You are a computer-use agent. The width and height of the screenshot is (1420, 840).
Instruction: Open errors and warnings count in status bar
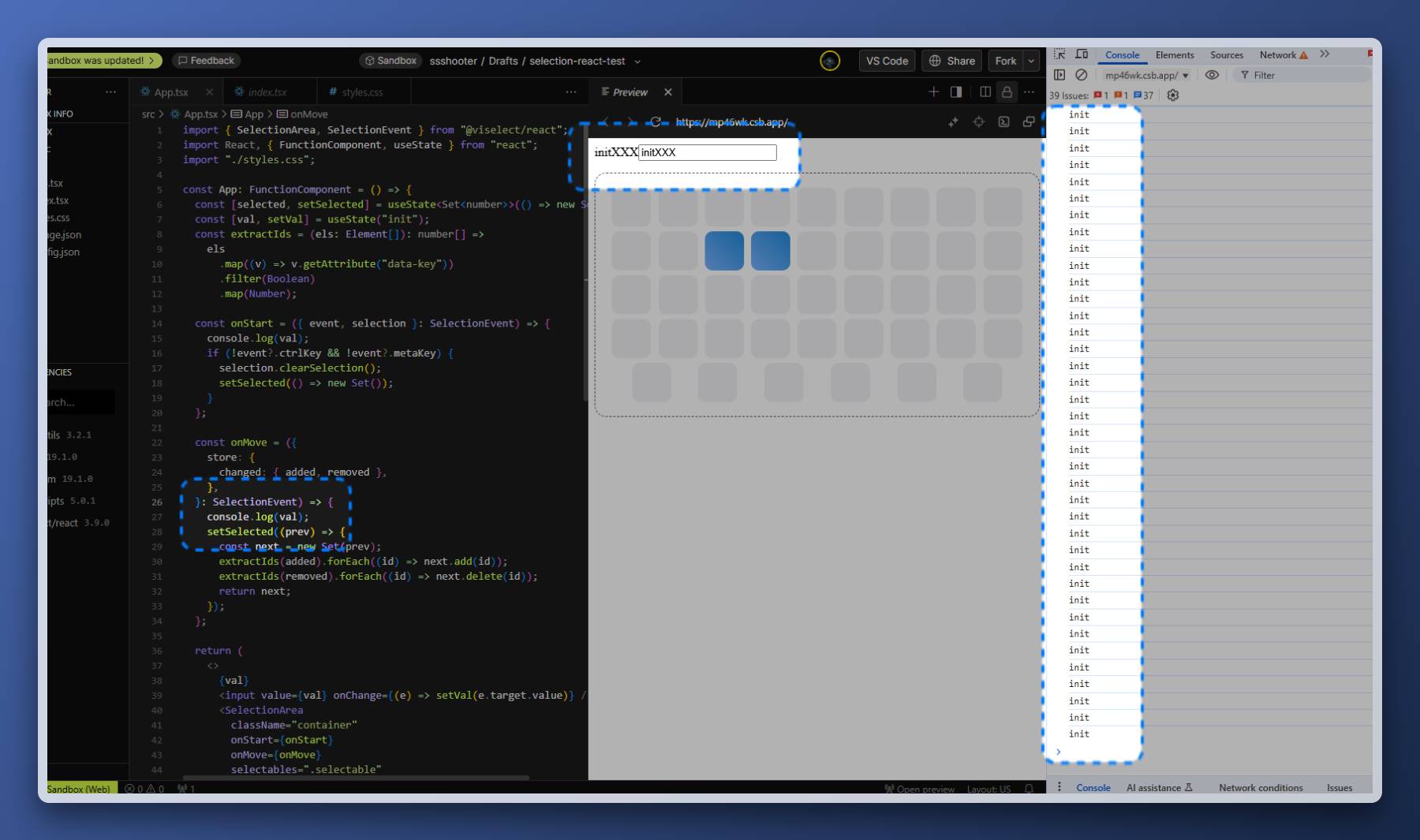[x=144, y=789]
